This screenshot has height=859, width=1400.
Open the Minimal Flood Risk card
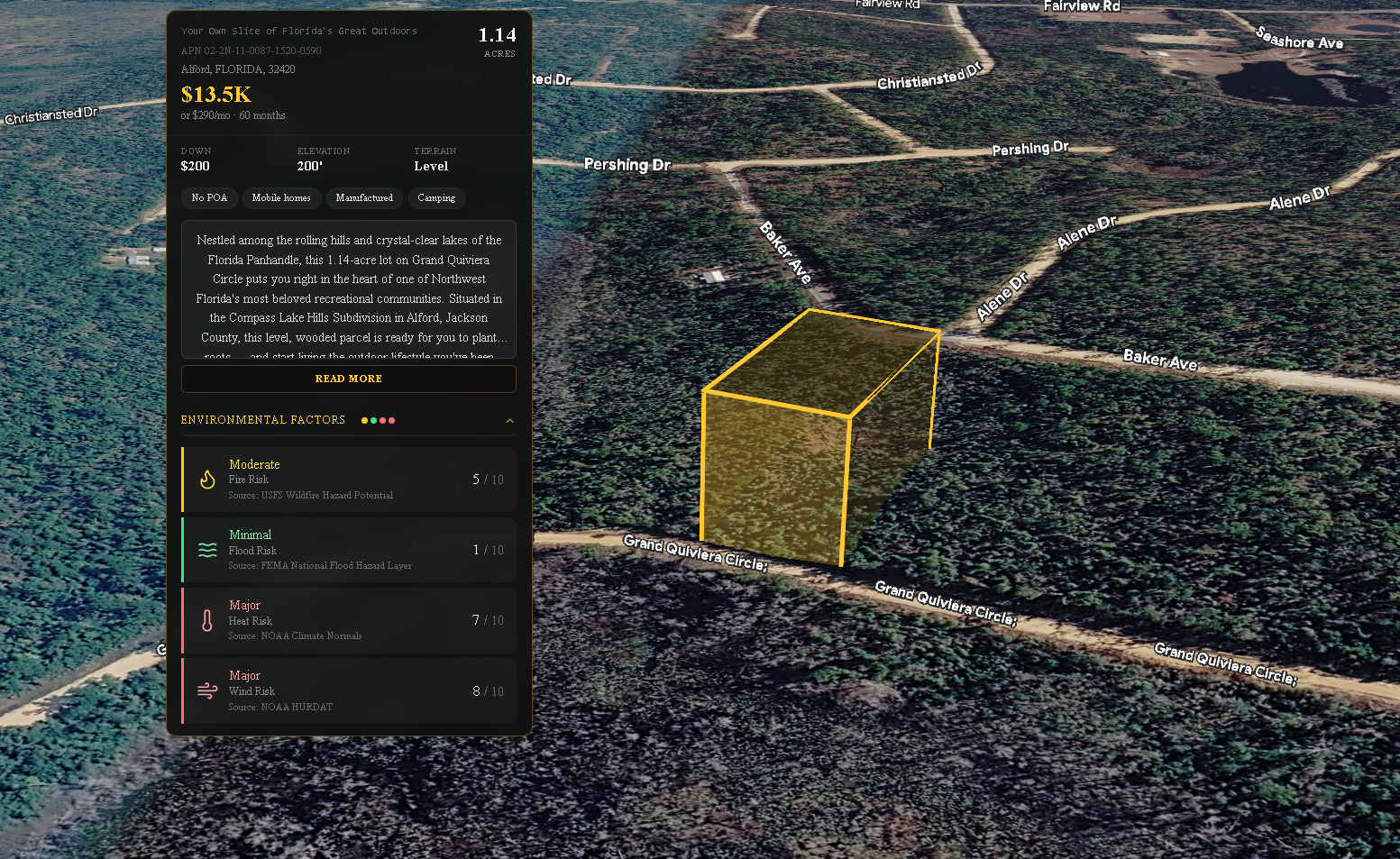tap(349, 550)
